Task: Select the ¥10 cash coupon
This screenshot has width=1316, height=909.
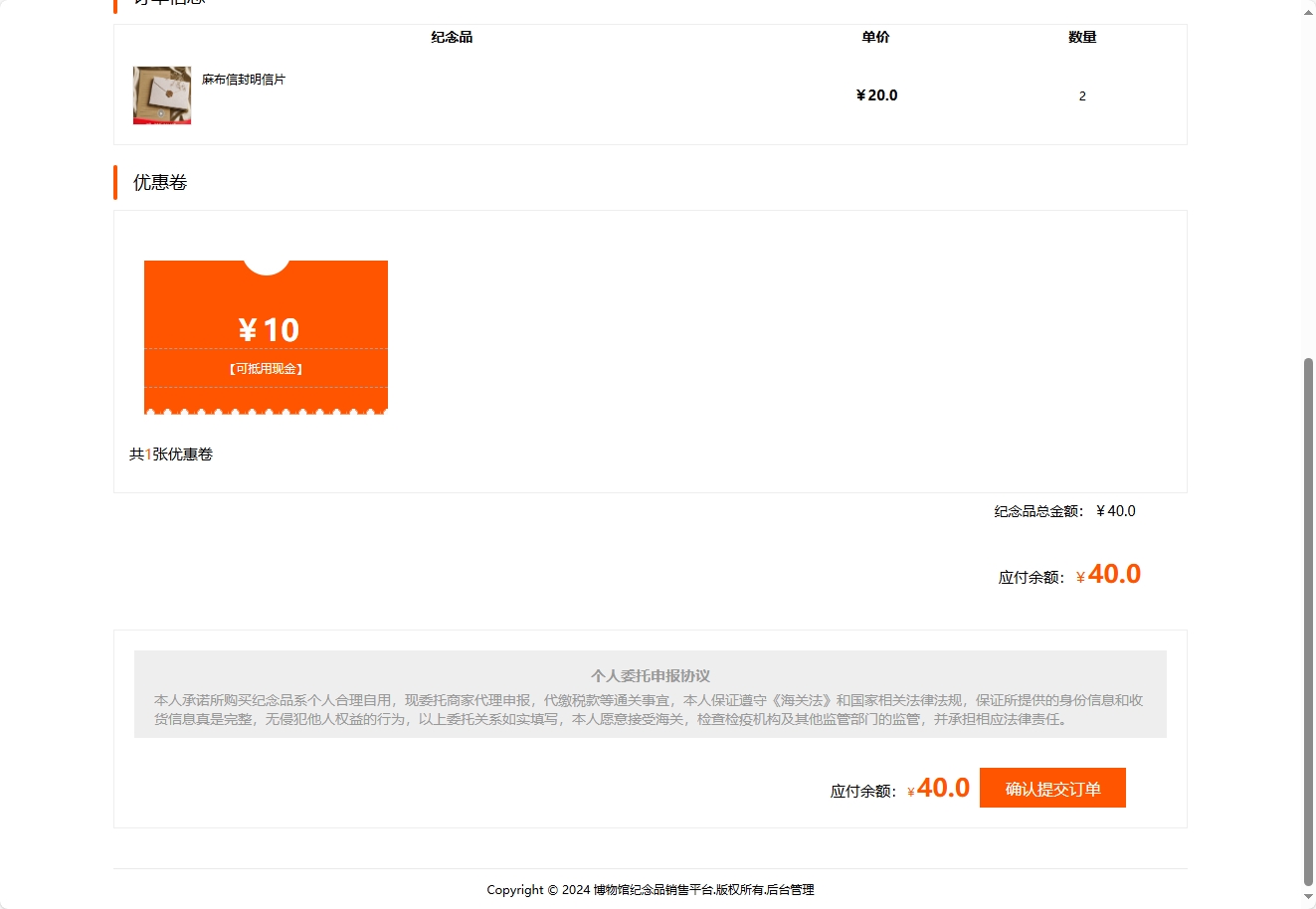Action: point(265,336)
